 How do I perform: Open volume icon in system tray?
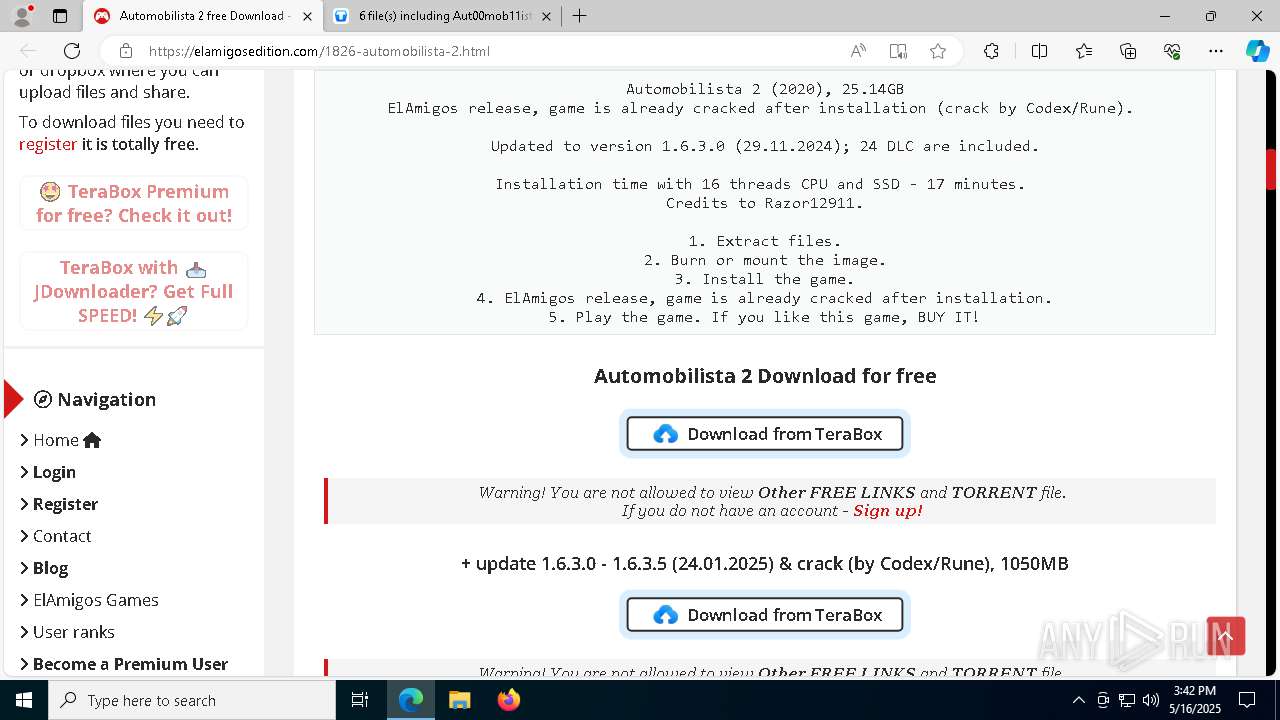1150,700
